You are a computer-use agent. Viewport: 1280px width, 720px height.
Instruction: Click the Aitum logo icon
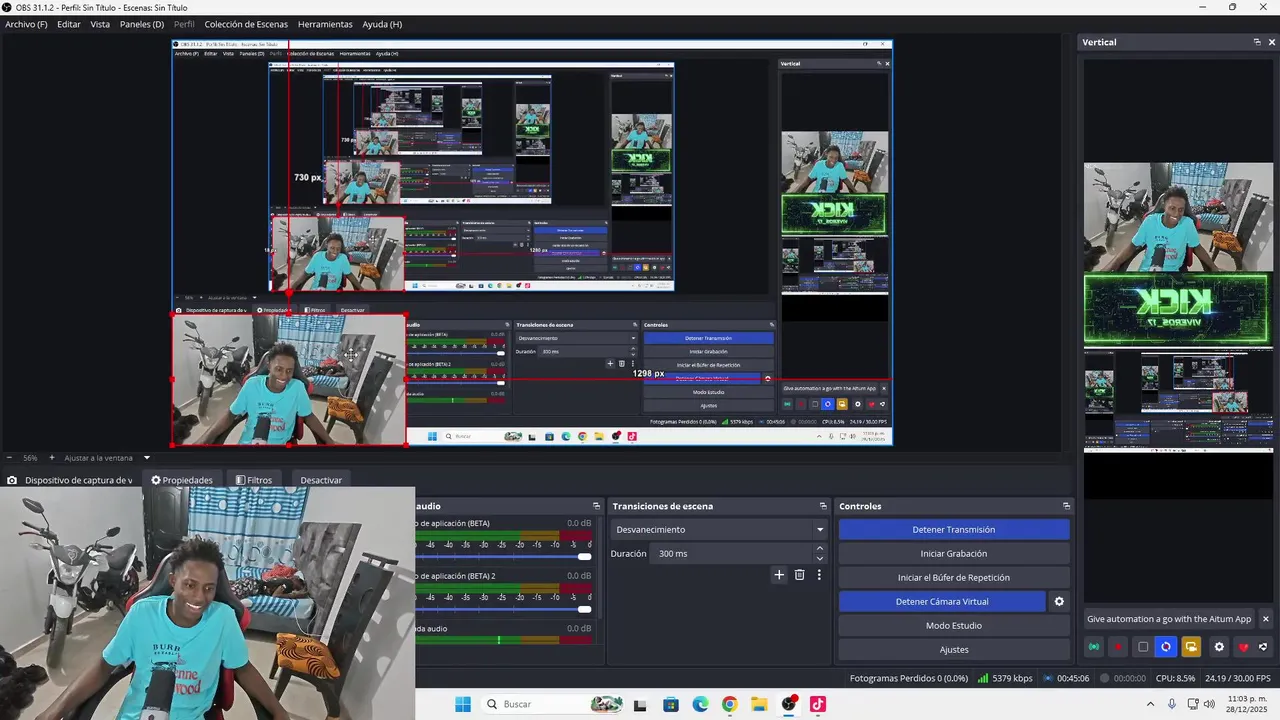(1263, 647)
